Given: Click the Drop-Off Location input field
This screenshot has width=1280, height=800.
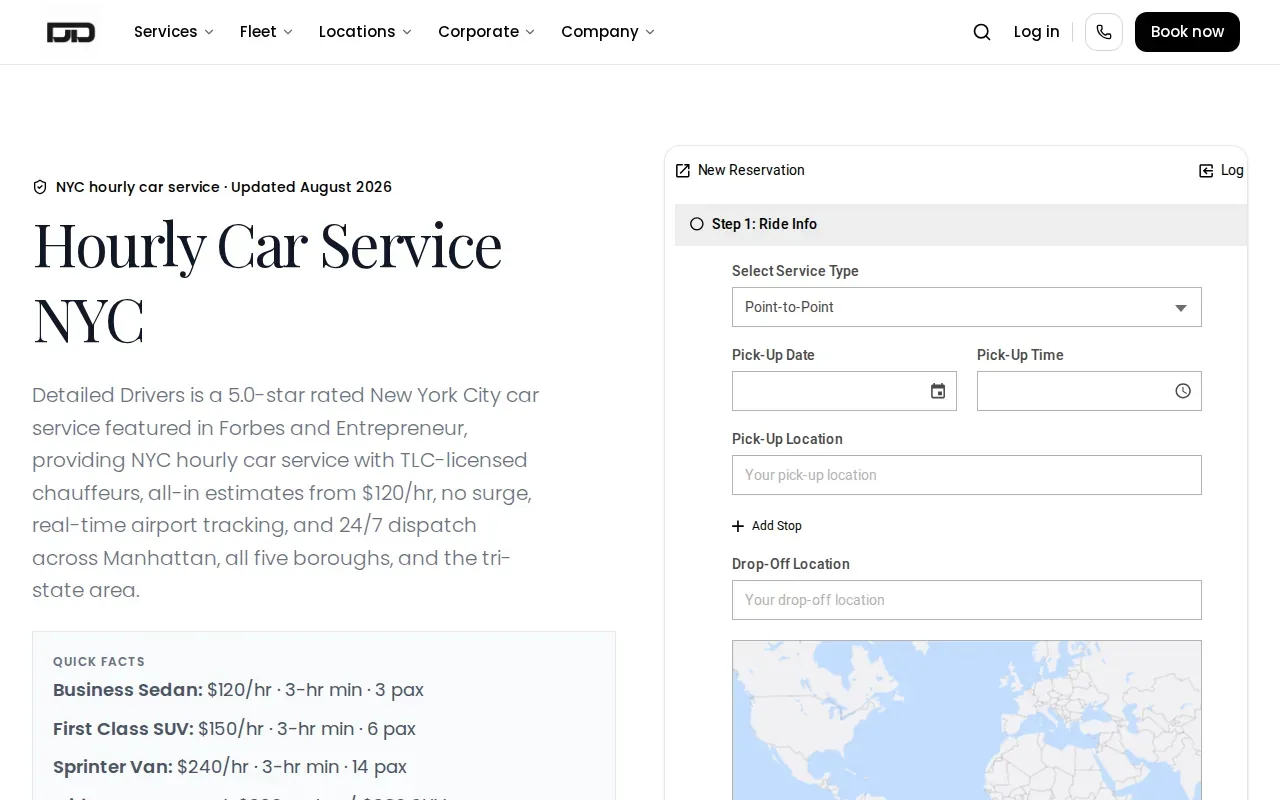Looking at the screenshot, I should [967, 600].
